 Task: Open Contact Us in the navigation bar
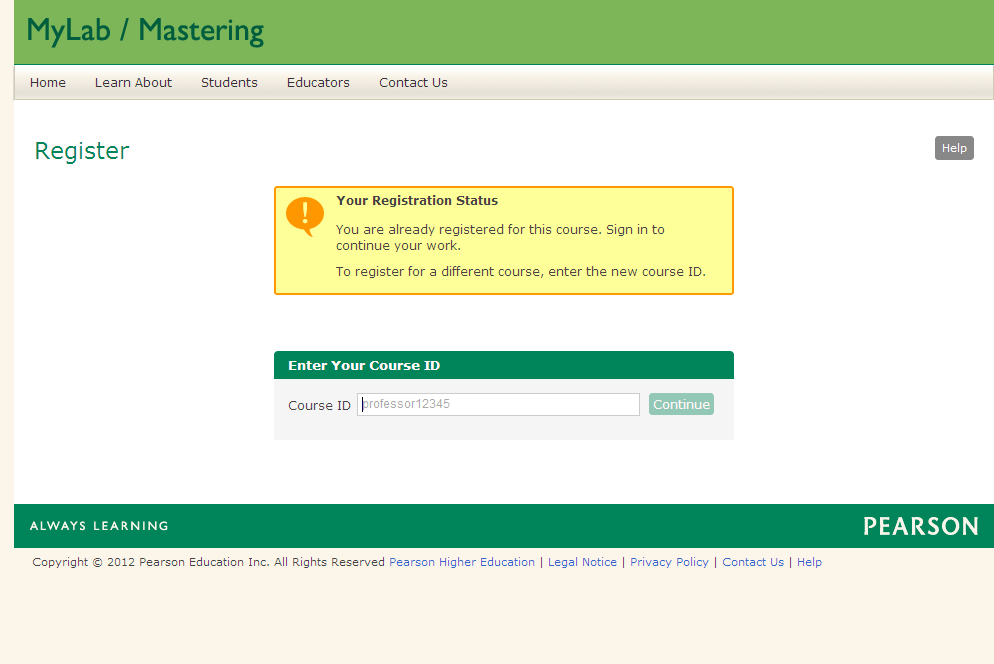point(413,82)
